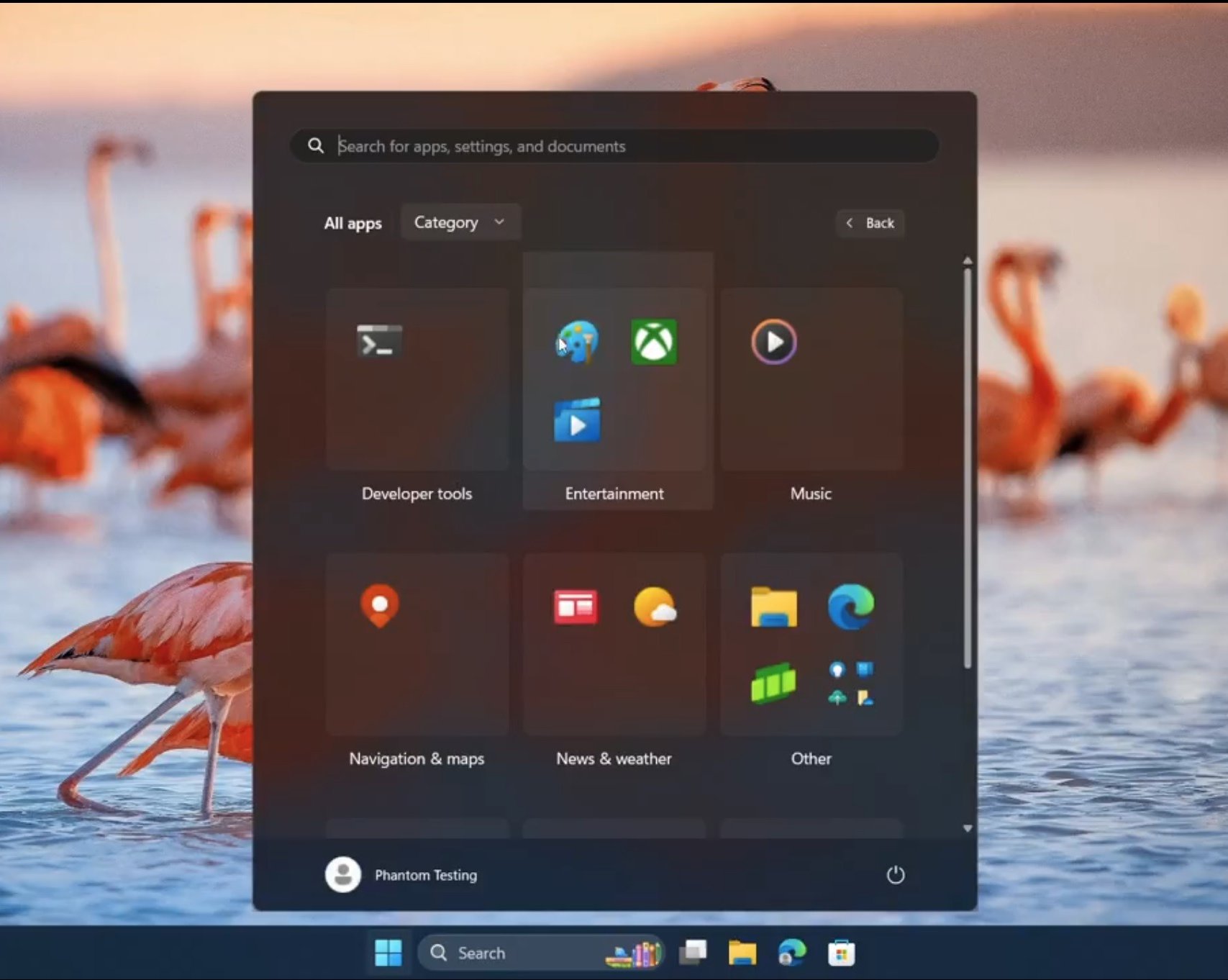Expand the small four-icon cluster in Other
1228x980 pixels.
[851, 684]
